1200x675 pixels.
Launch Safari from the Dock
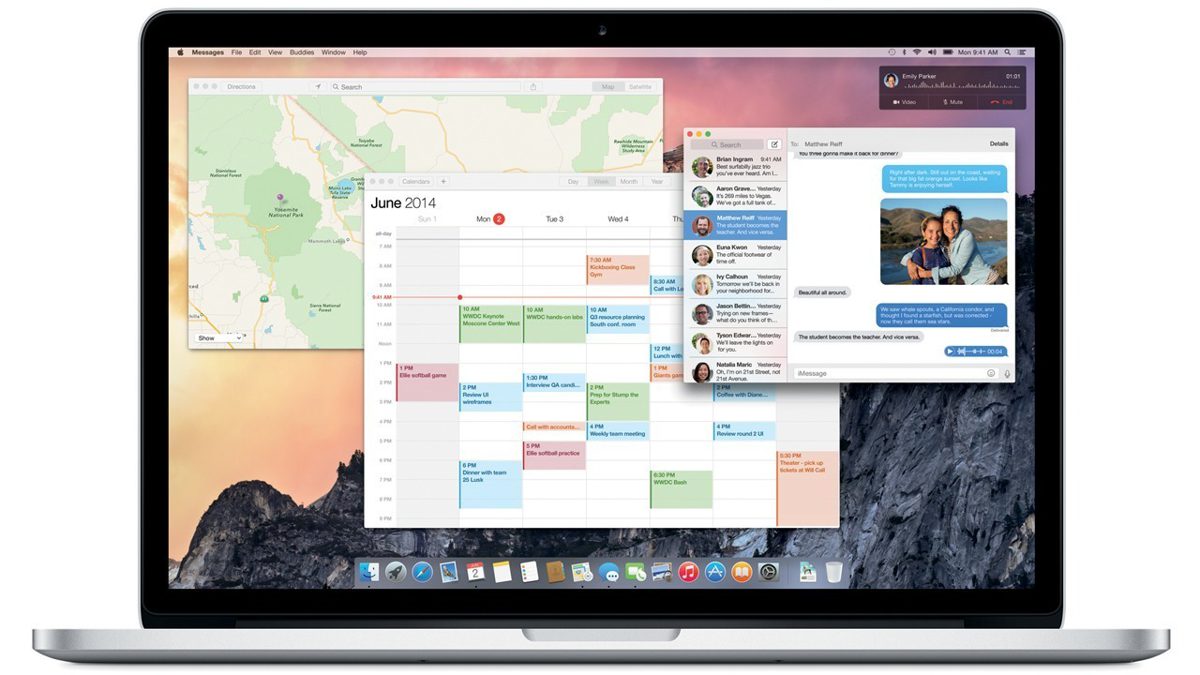422,572
